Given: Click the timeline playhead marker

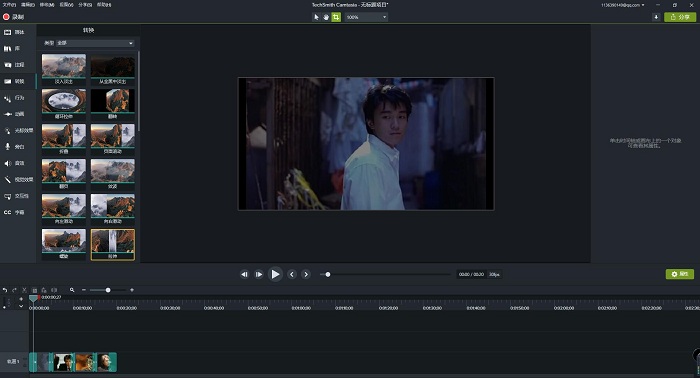Looking at the screenshot, I should tap(33, 298).
